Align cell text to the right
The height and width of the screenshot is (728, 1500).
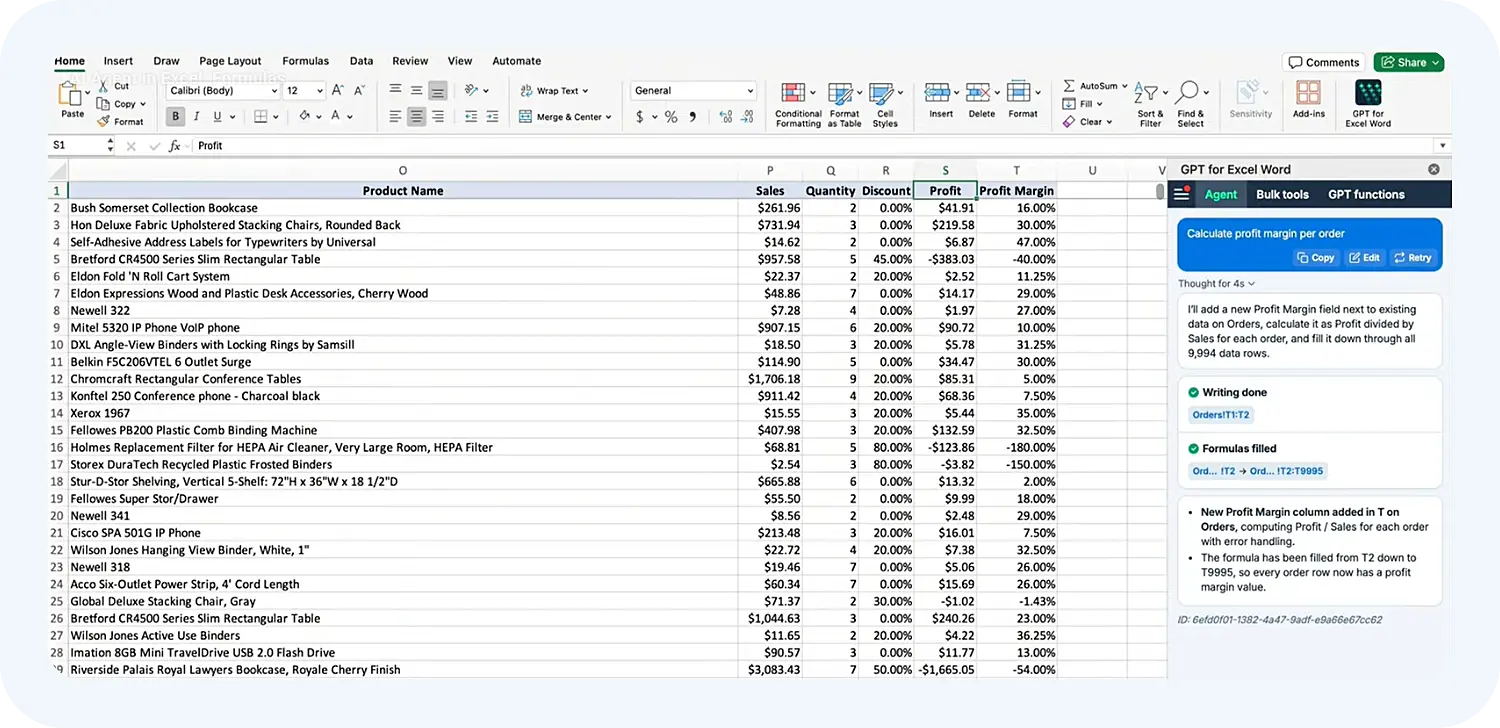(437, 117)
